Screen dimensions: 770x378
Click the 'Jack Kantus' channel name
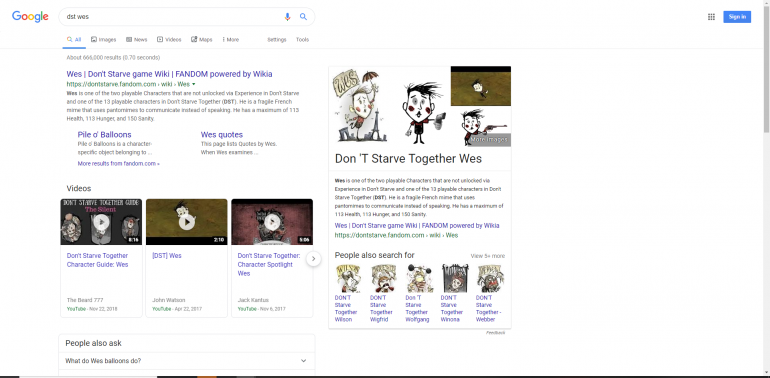253,300
